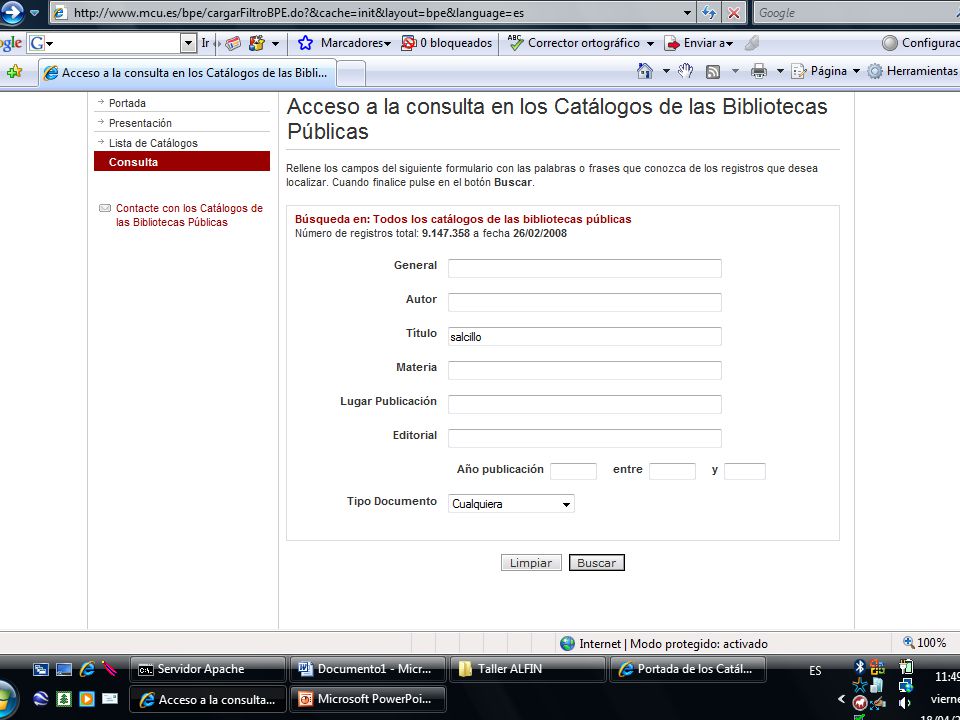960x720 pixels.
Task: Click the General search input field
Action: coord(585,268)
